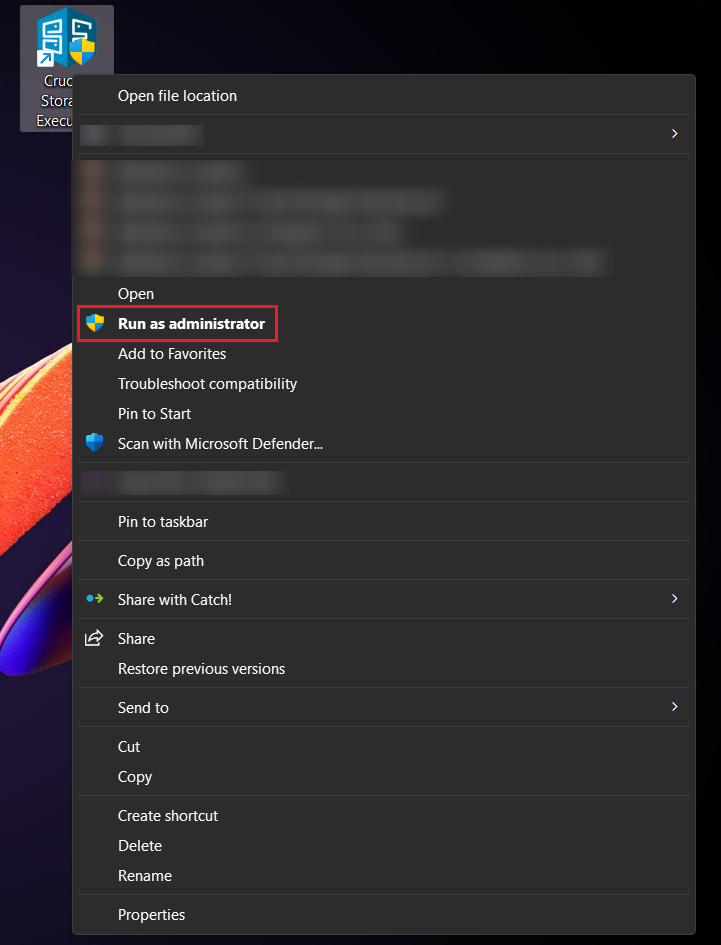Click the Microsoft Defender shield icon
The width and height of the screenshot is (721, 945).
tap(95, 444)
